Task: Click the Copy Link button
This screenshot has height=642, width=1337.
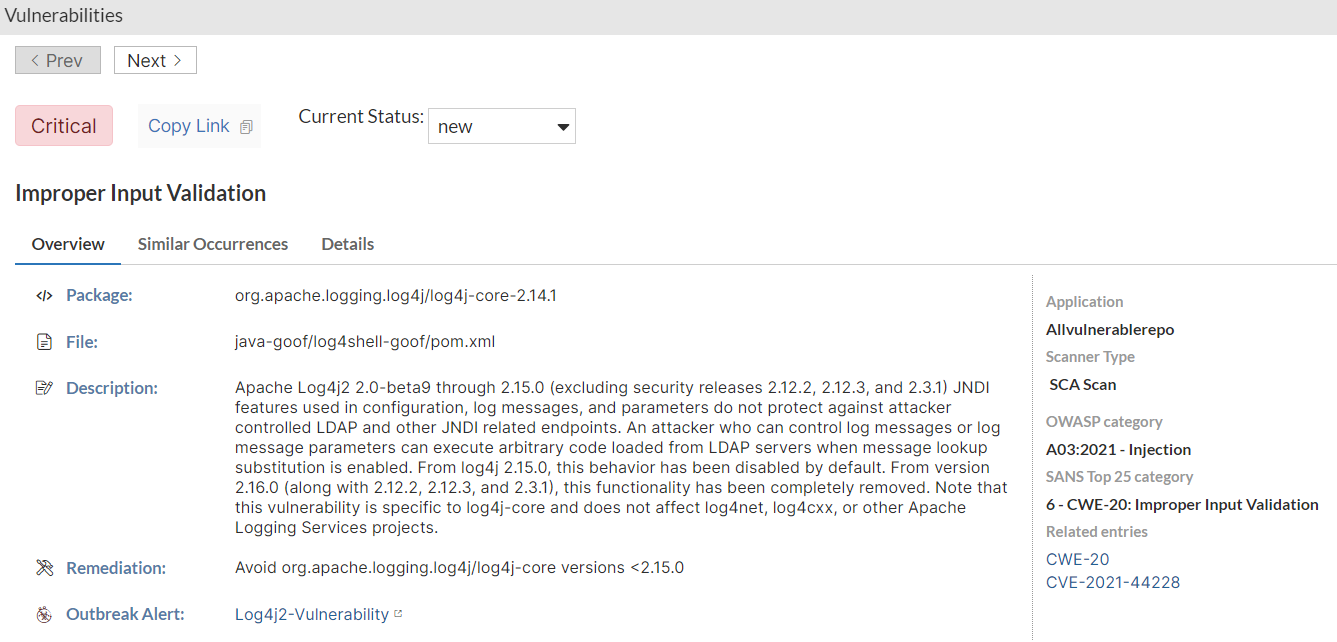Action: [188, 124]
